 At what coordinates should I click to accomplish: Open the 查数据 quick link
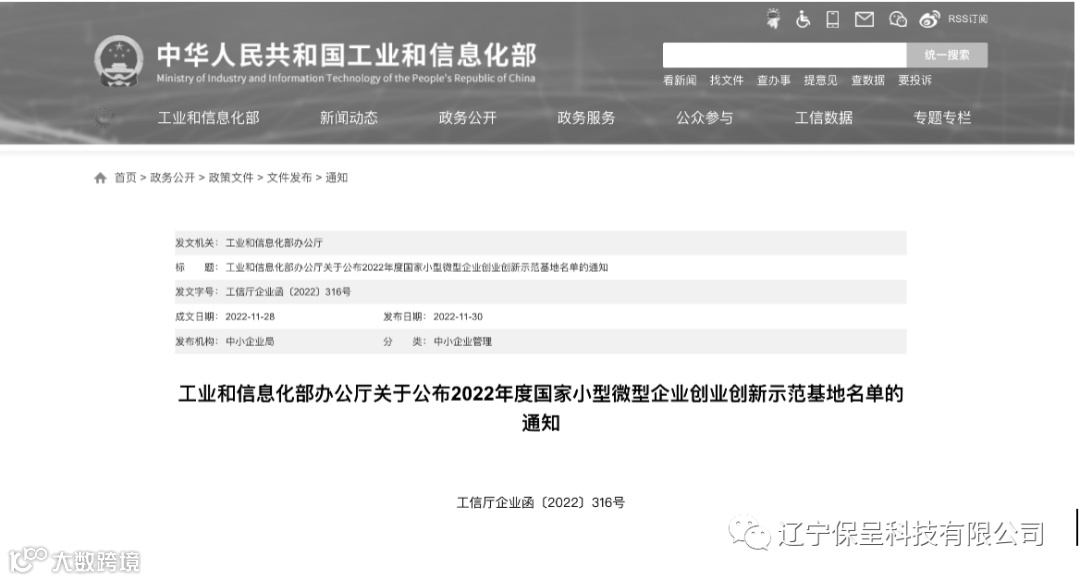[868, 81]
